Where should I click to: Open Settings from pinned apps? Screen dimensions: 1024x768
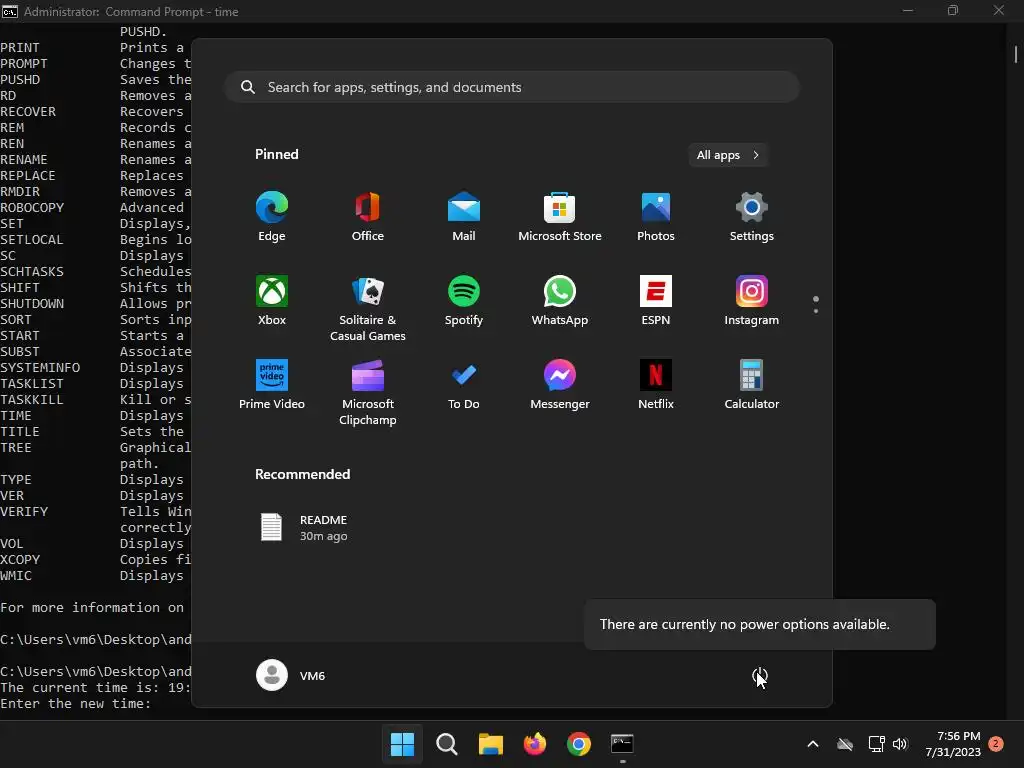752,217
